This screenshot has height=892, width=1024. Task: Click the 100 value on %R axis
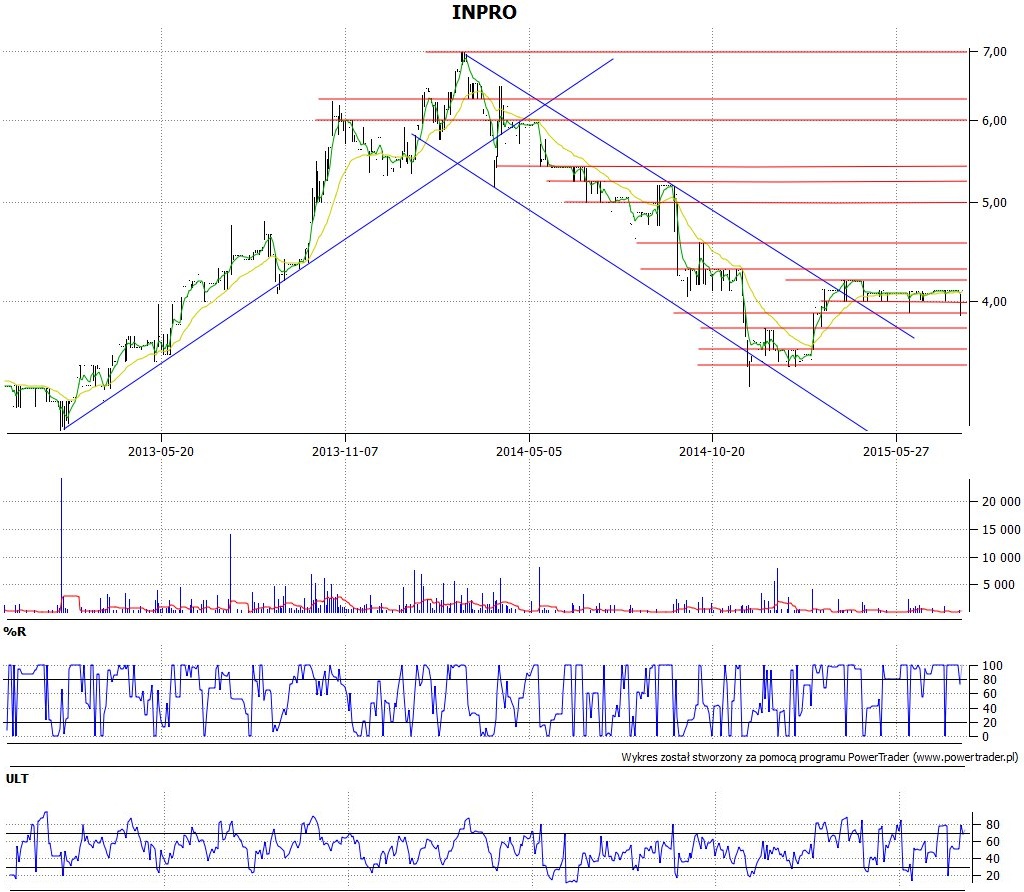(x=992, y=665)
